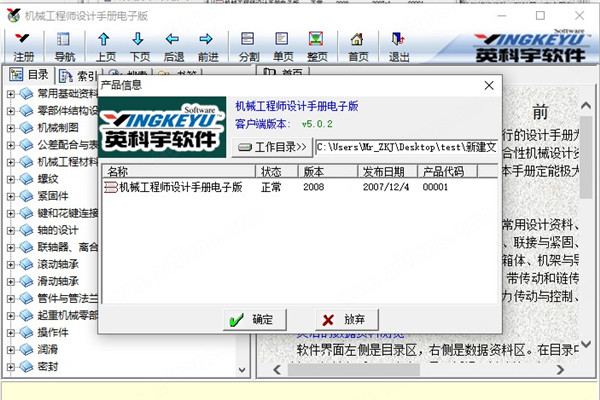Click the 前进 forward arrow
Image resolution: width=600 pixels, height=400 pixels.
pyautogui.click(x=207, y=46)
